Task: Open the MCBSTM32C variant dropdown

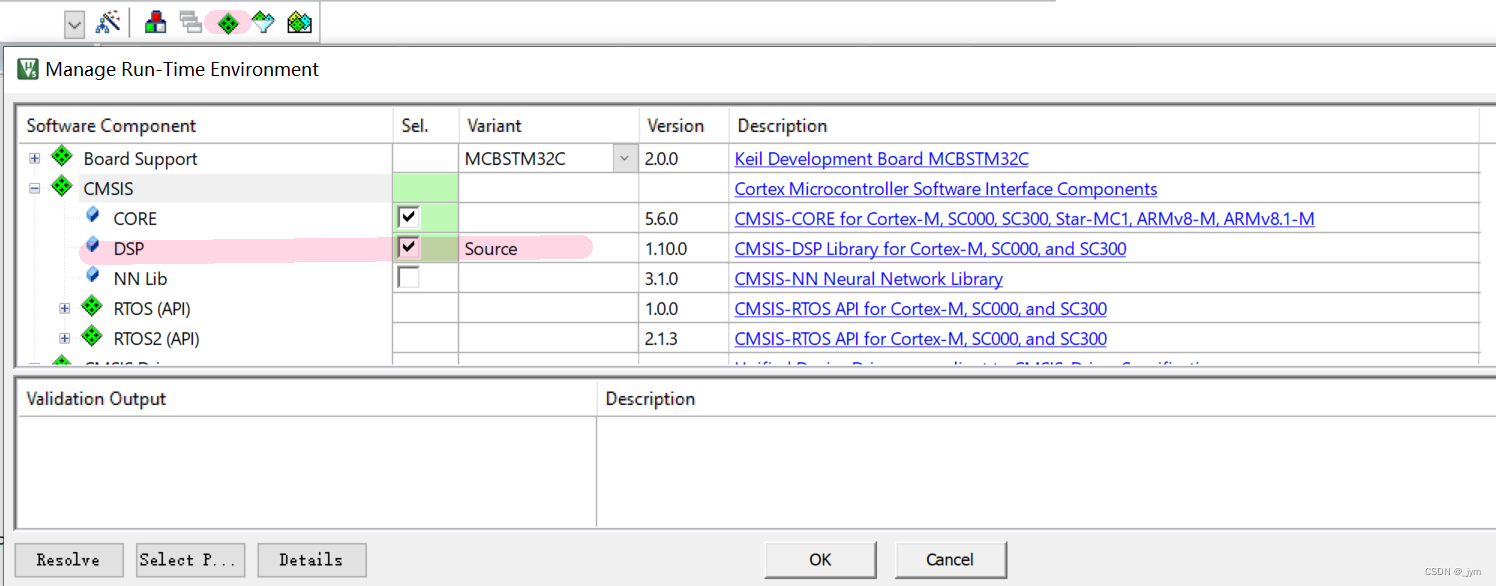Action: coord(625,158)
